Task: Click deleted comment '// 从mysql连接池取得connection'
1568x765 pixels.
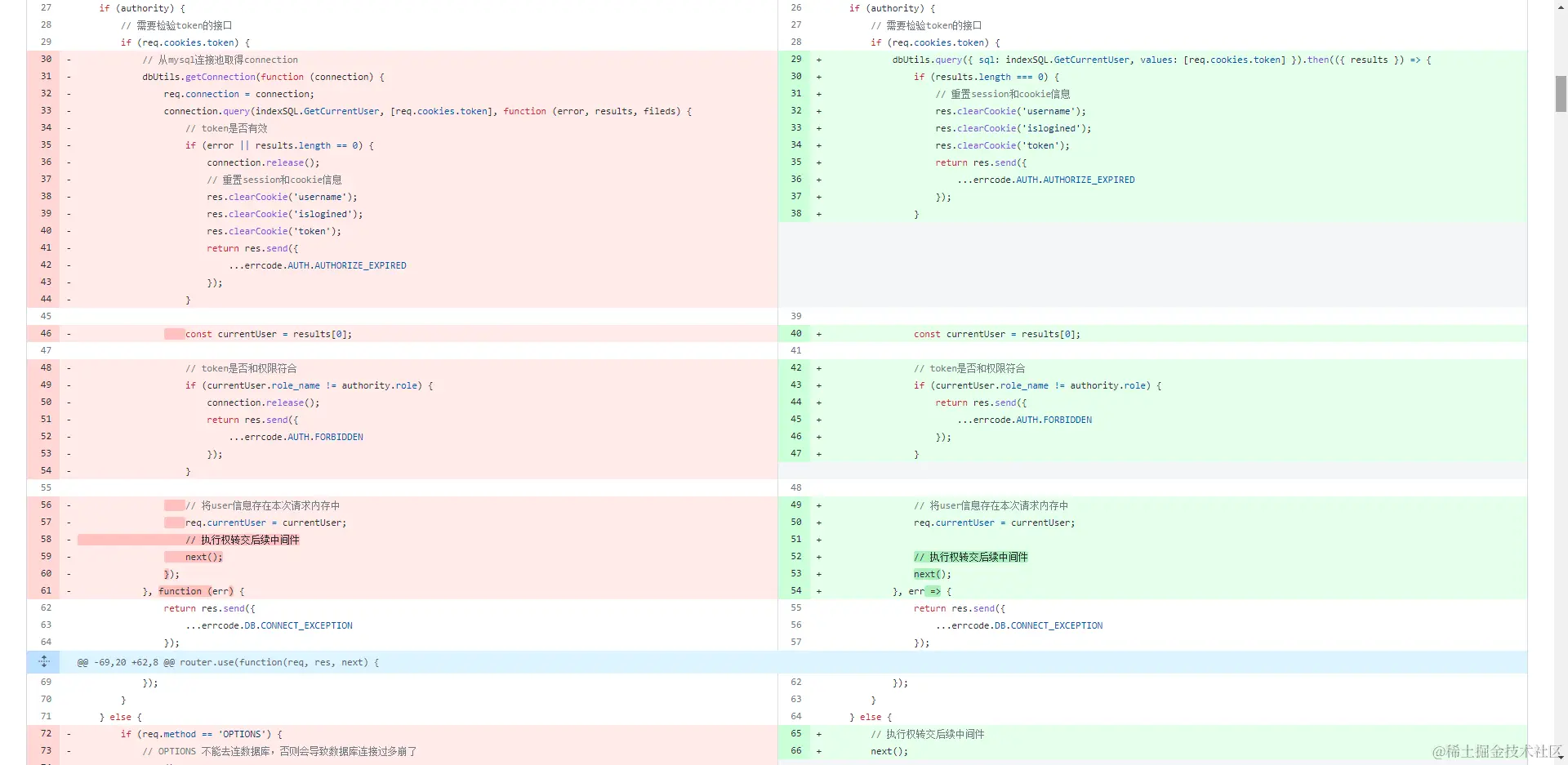Action: [x=220, y=60]
